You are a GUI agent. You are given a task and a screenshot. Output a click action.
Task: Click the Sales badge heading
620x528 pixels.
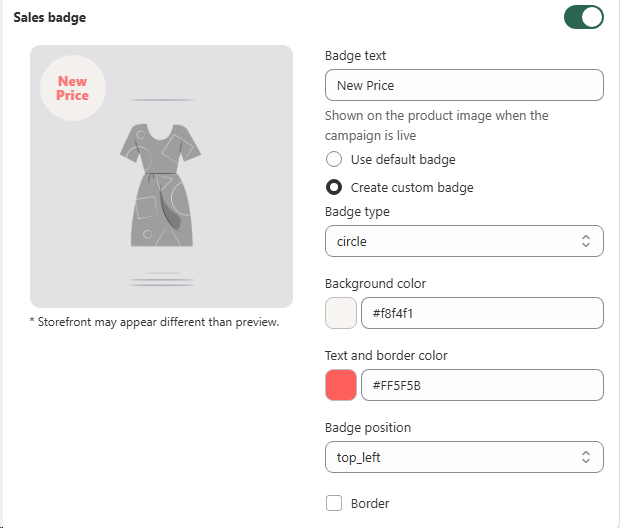point(50,17)
